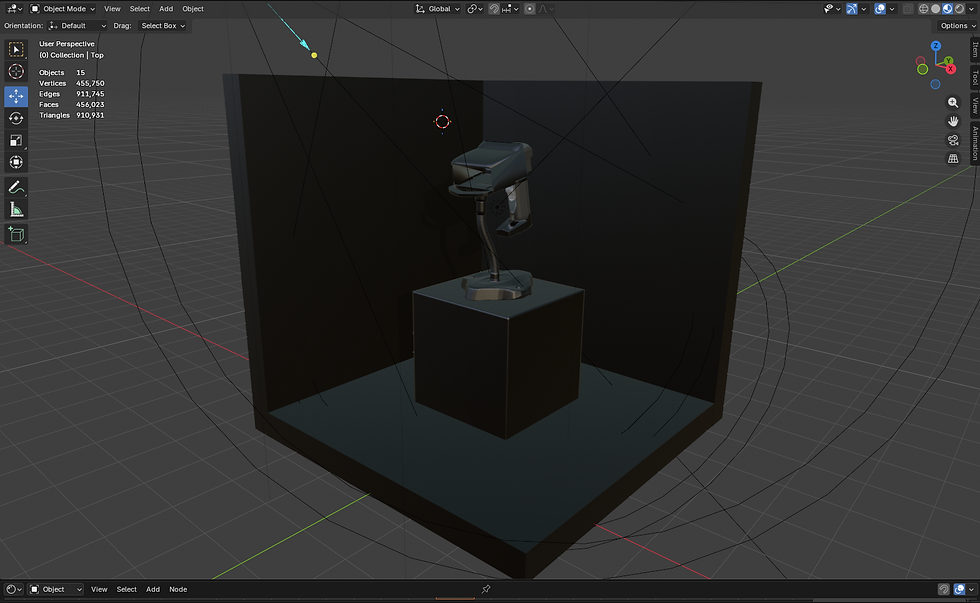This screenshot has height=603, width=980.
Task: Choose the Move tool
Action: click(16, 96)
